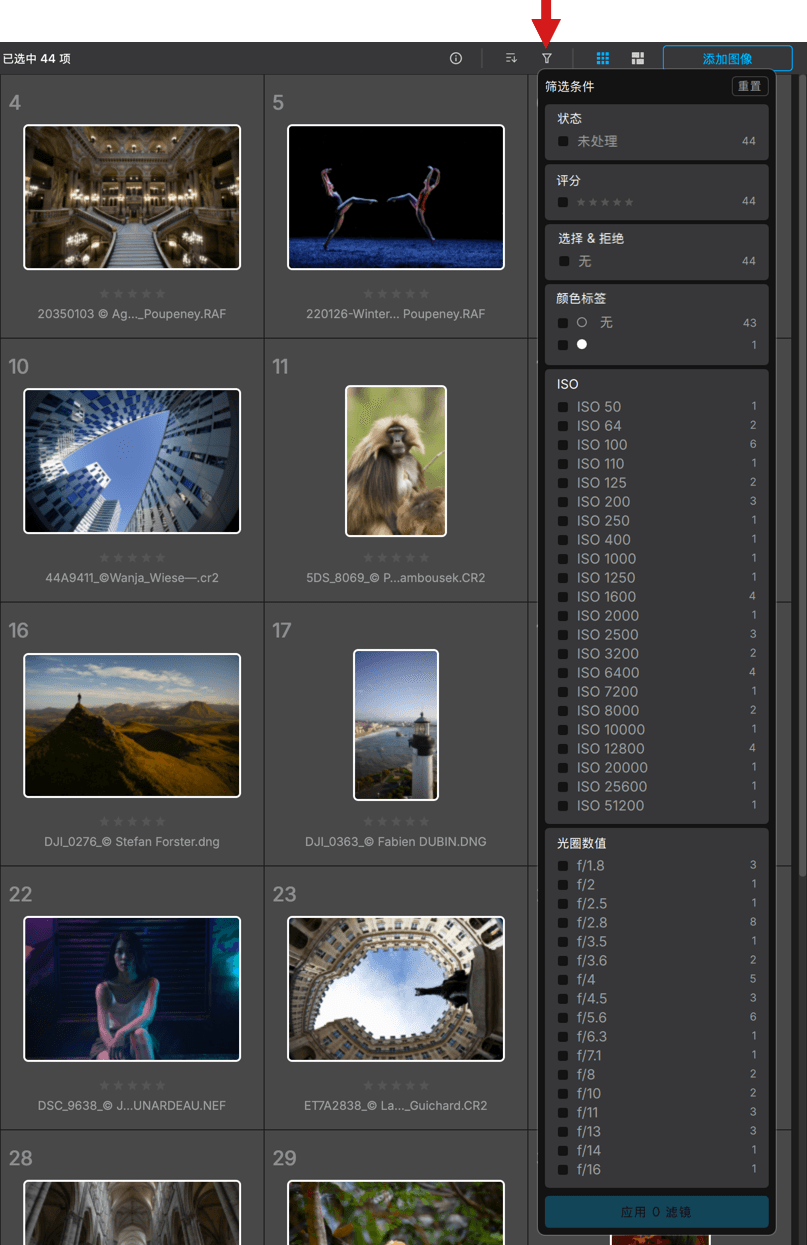
Task: Tick the f/3.6 aperture checkbox
Action: pyautogui.click(x=563, y=961)
